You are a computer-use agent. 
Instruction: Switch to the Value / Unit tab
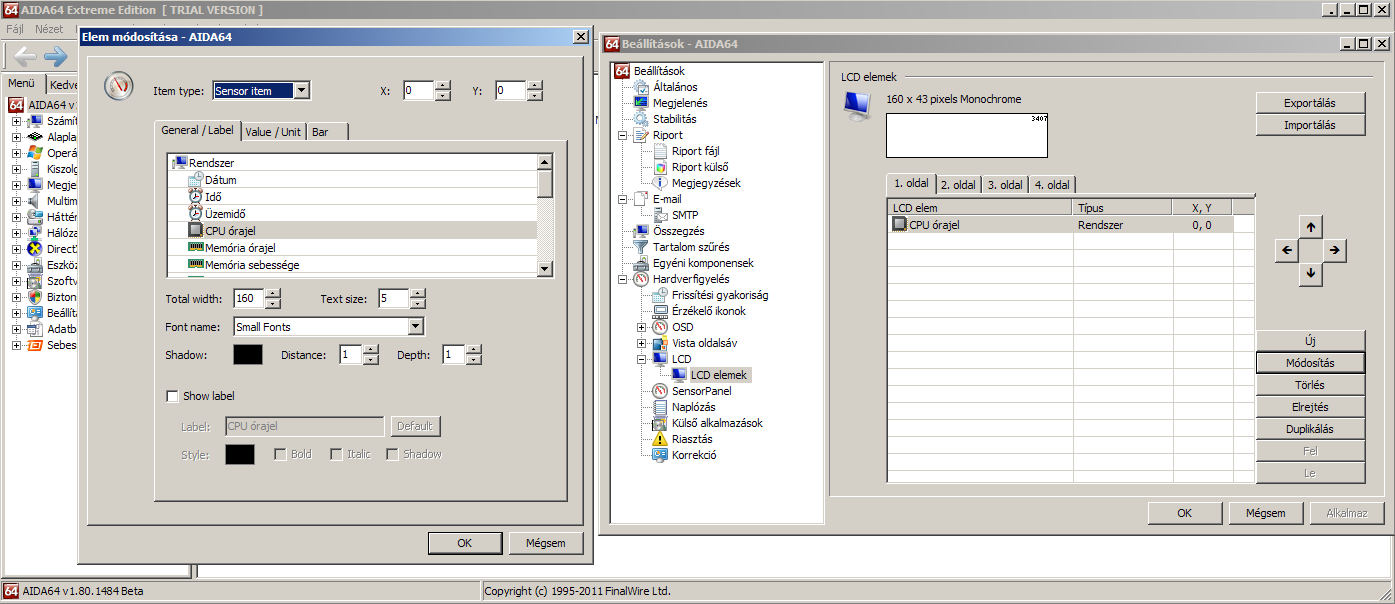273,132
